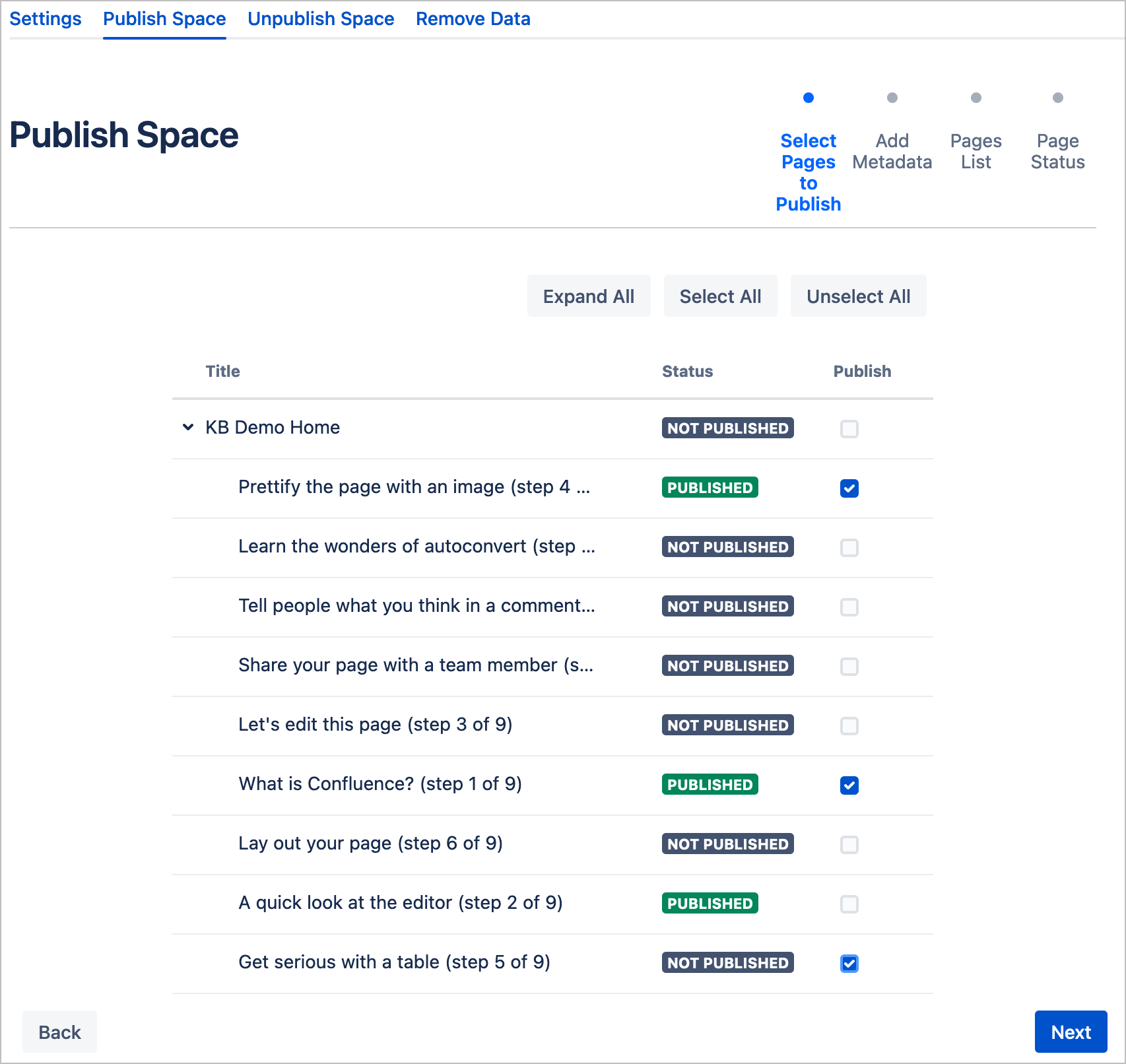Open the Settings tab
The image size is (1126, 1064).
click(x=46, y=19)
